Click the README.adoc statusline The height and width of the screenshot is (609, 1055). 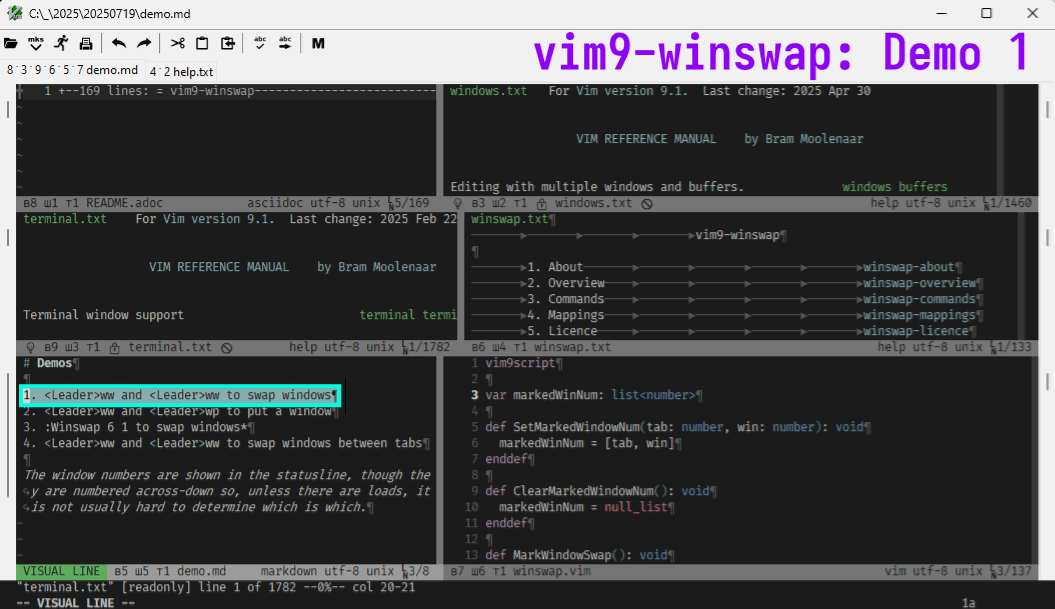tap(226, 203)
